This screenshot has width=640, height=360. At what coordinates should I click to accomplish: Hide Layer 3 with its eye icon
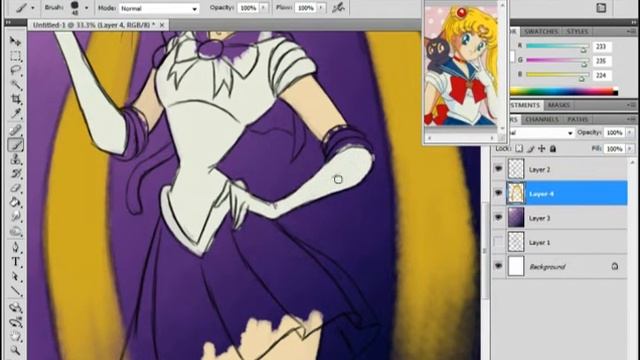(498, 218)
